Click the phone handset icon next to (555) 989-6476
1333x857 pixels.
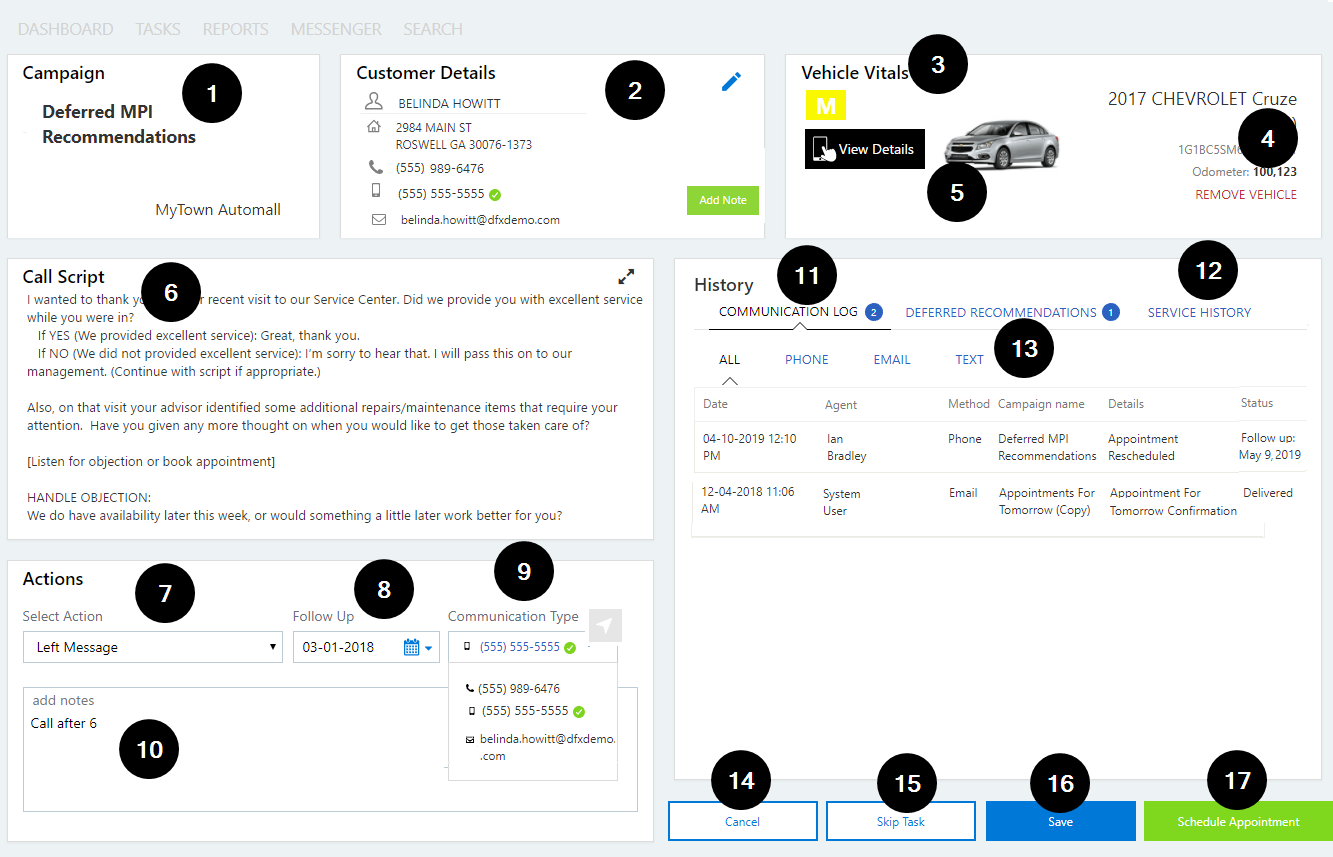point(375,167)
